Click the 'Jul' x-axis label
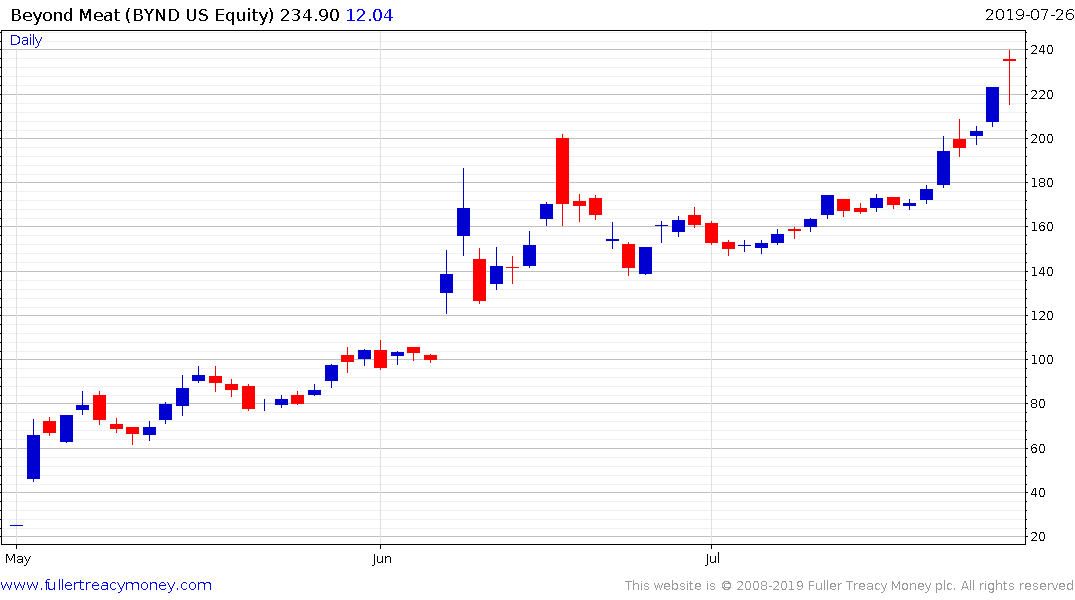This screenshot has height=600, width=1075. point(712,558)
